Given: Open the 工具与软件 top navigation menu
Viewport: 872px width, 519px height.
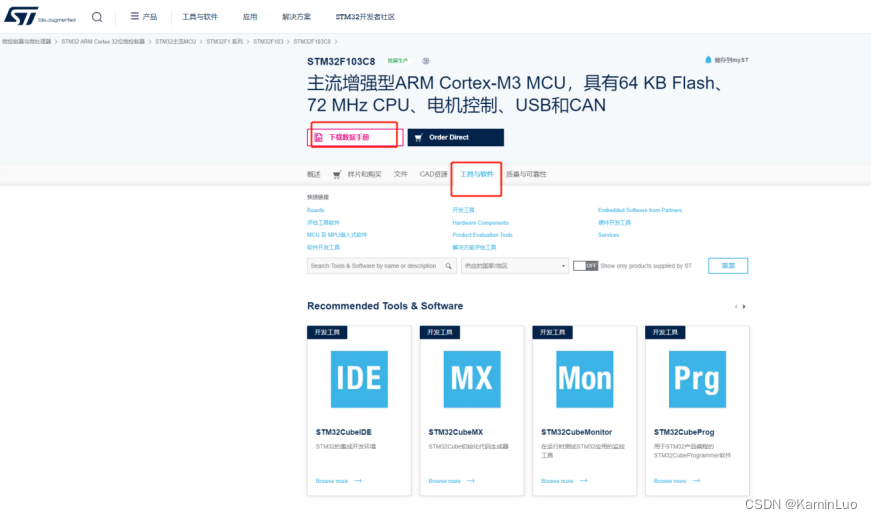Looking at the screenshot, I should 200,17.
